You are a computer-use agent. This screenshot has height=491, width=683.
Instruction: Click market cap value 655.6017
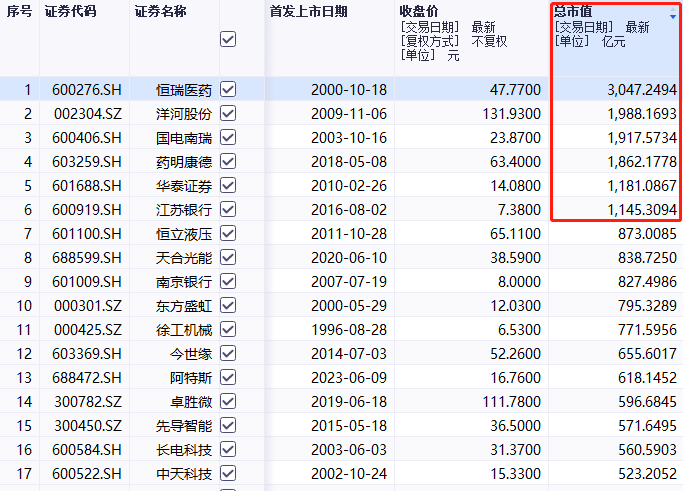coord(647,353)
